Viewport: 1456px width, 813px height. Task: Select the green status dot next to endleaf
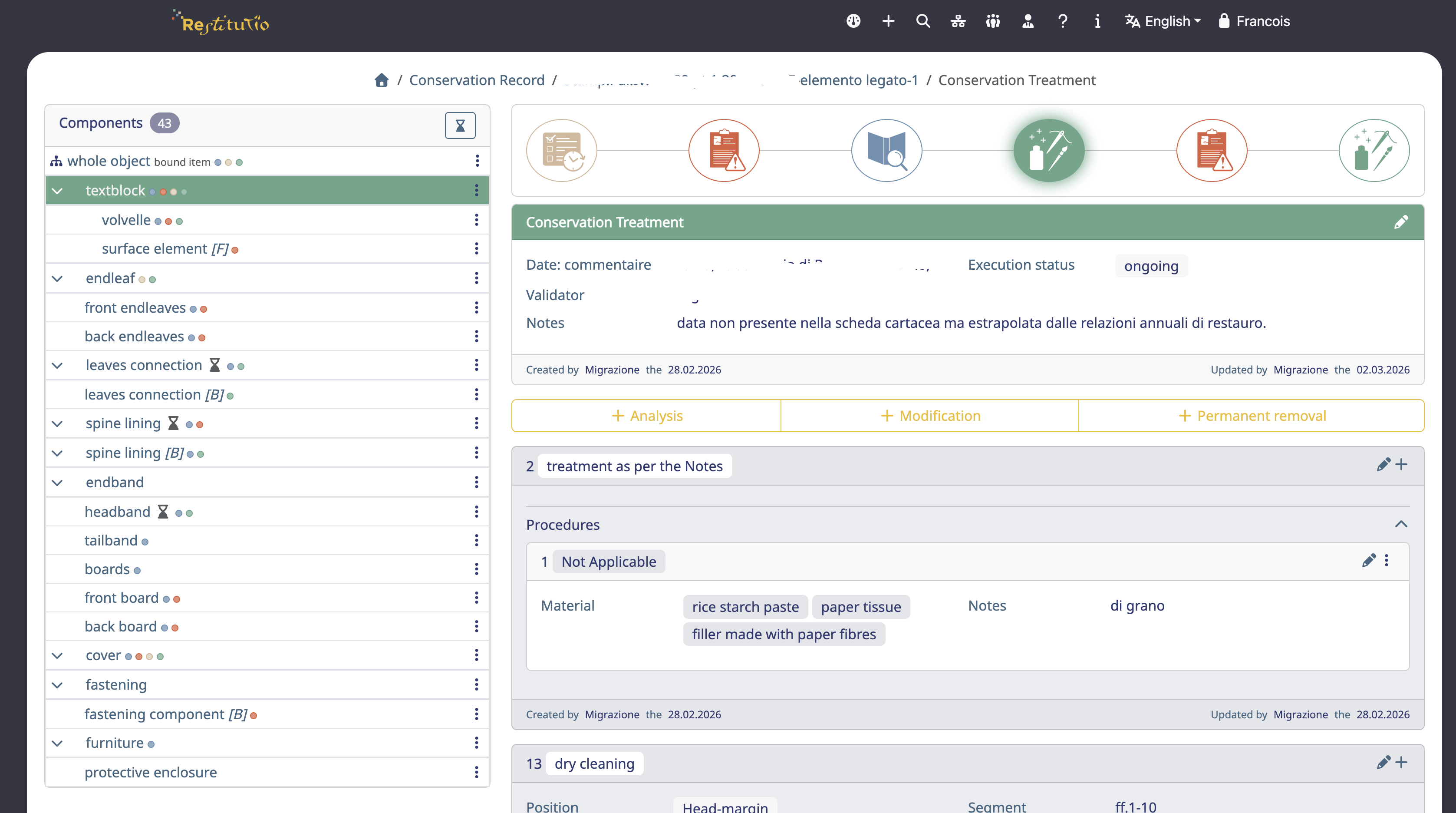click(x=153, y=279)
